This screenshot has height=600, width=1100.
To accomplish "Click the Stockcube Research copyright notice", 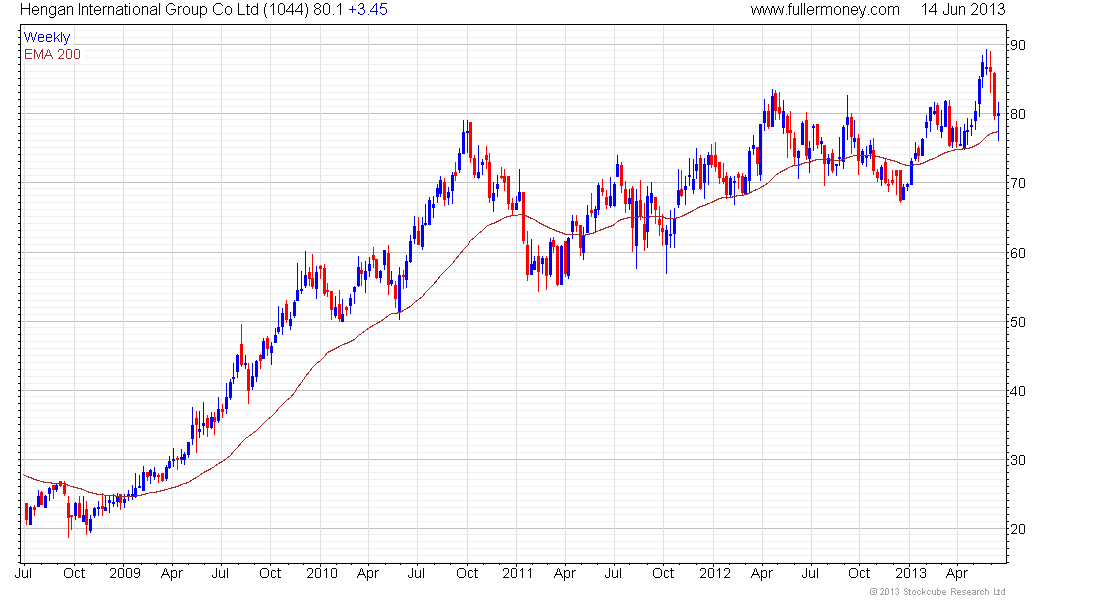I will point(937,592).
